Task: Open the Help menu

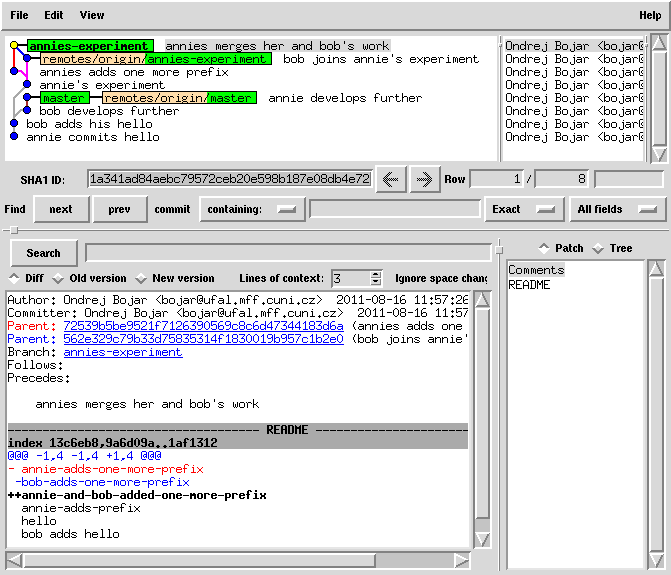Action: click(x=649, y=15)
